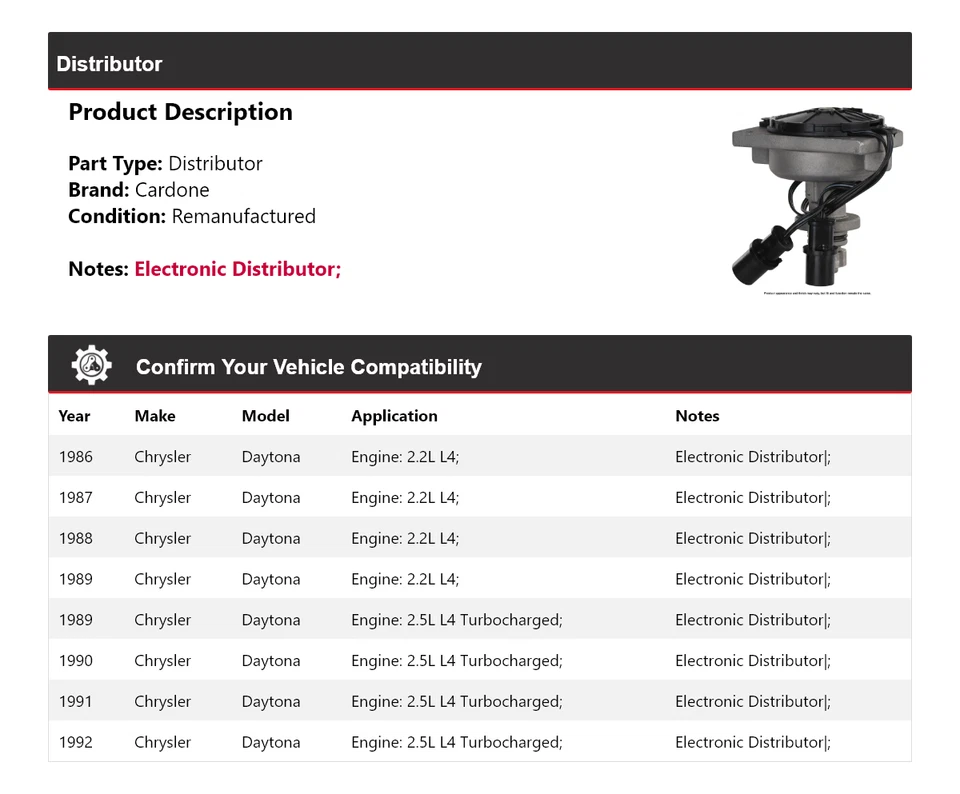Click Electronic Distributor note in 1991 row

[x=752, y=701]
